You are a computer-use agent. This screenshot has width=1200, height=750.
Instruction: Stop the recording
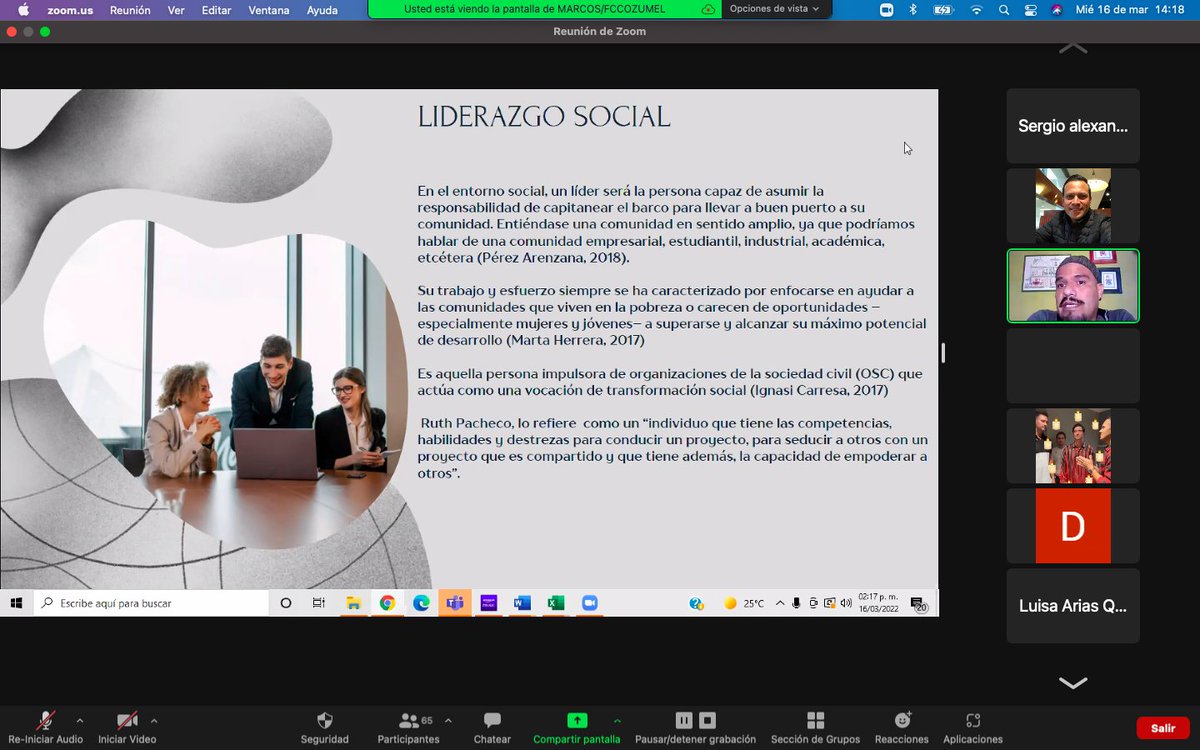[x=707, y=720]
